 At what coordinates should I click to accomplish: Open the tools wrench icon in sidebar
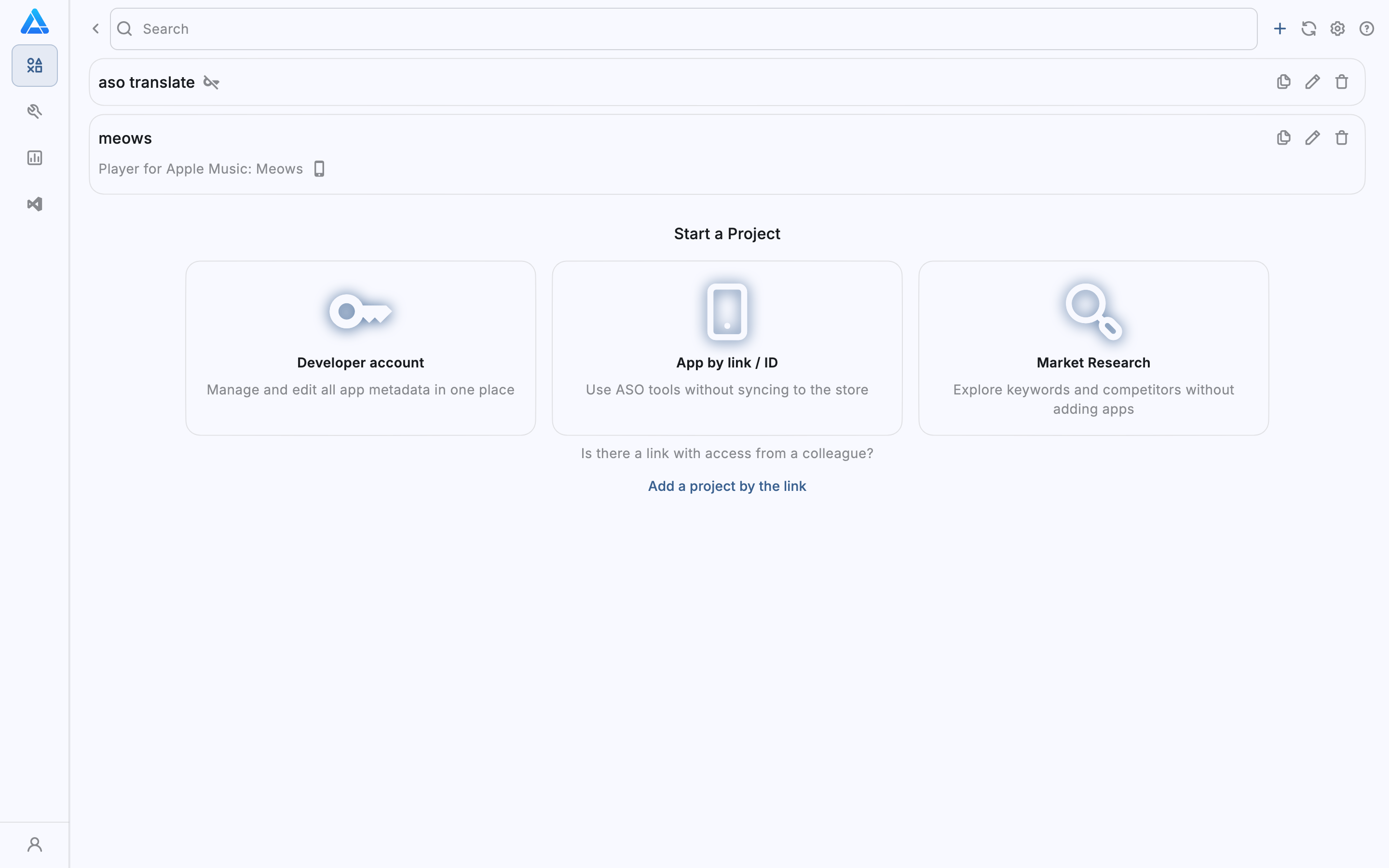[x=34, y=111]
